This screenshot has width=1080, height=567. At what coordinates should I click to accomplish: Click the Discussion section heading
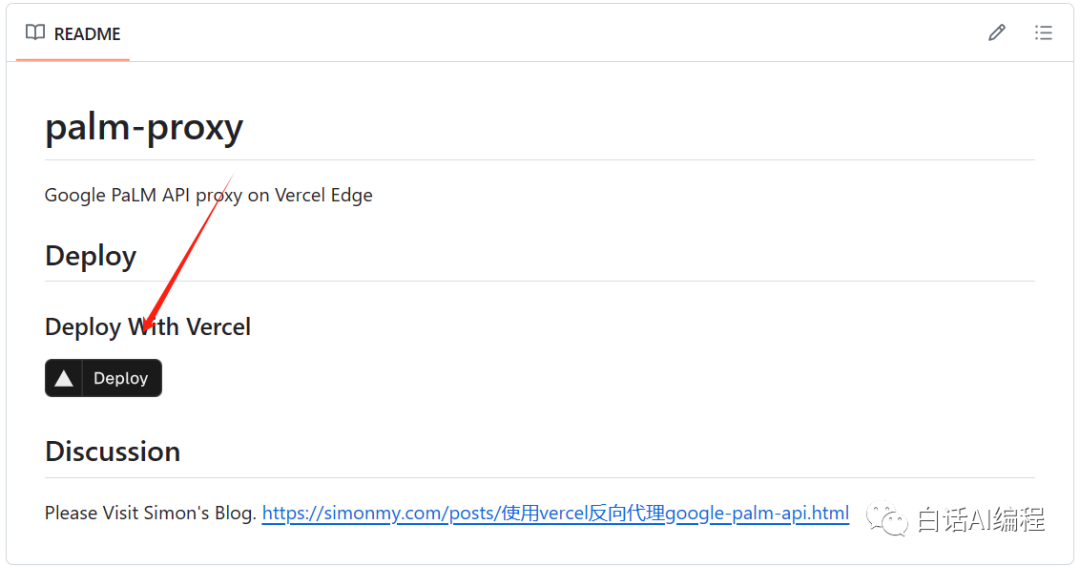[x=112, y=451]
